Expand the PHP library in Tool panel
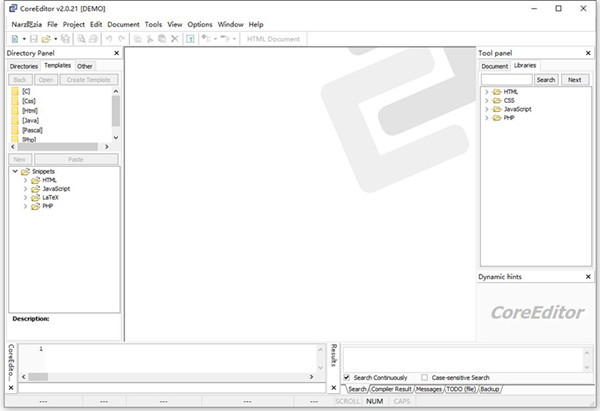The width and height of the screenshot is (600, 411). coord(486,118)
